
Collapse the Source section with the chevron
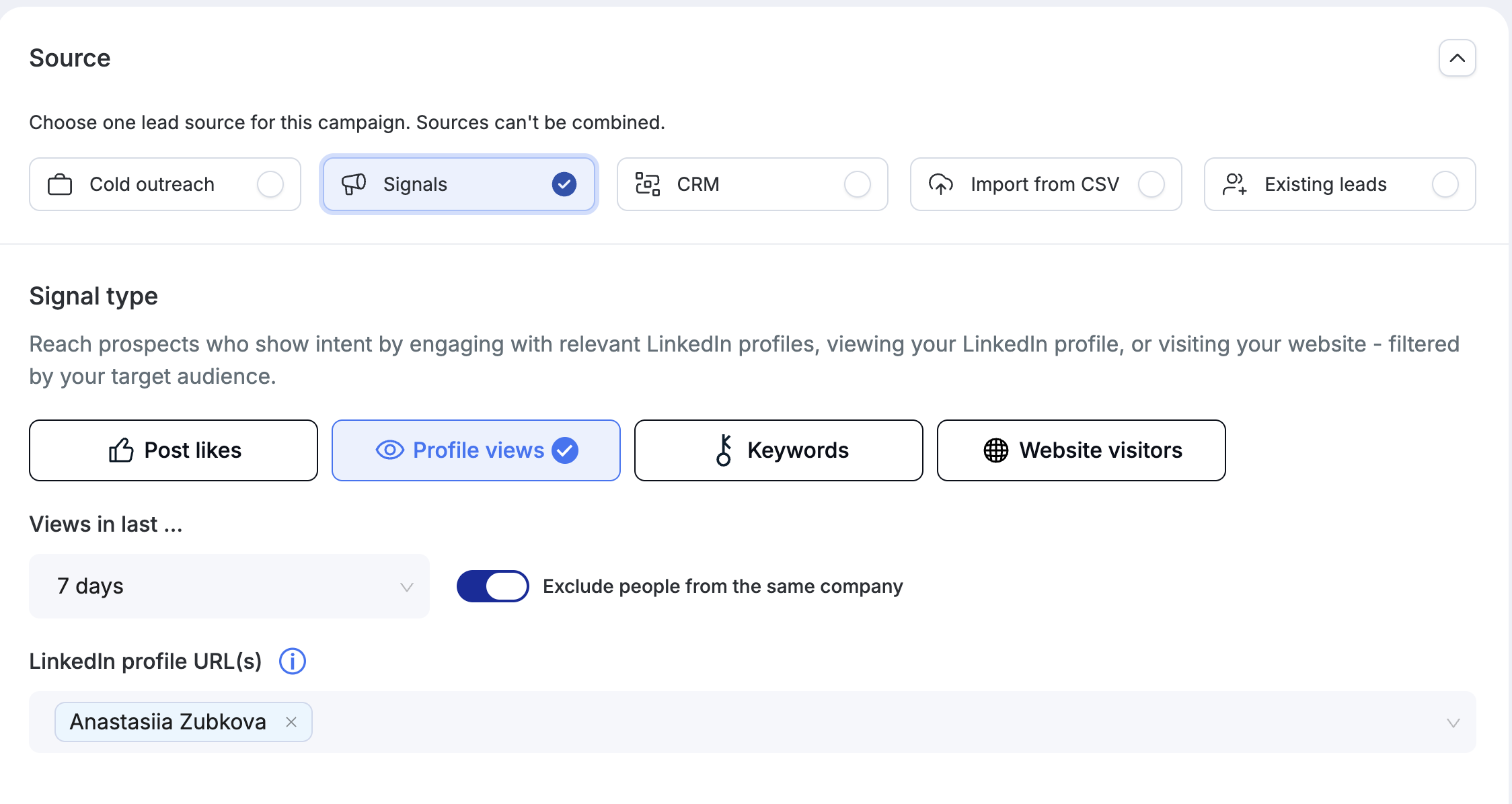(x=1458, y=58)
